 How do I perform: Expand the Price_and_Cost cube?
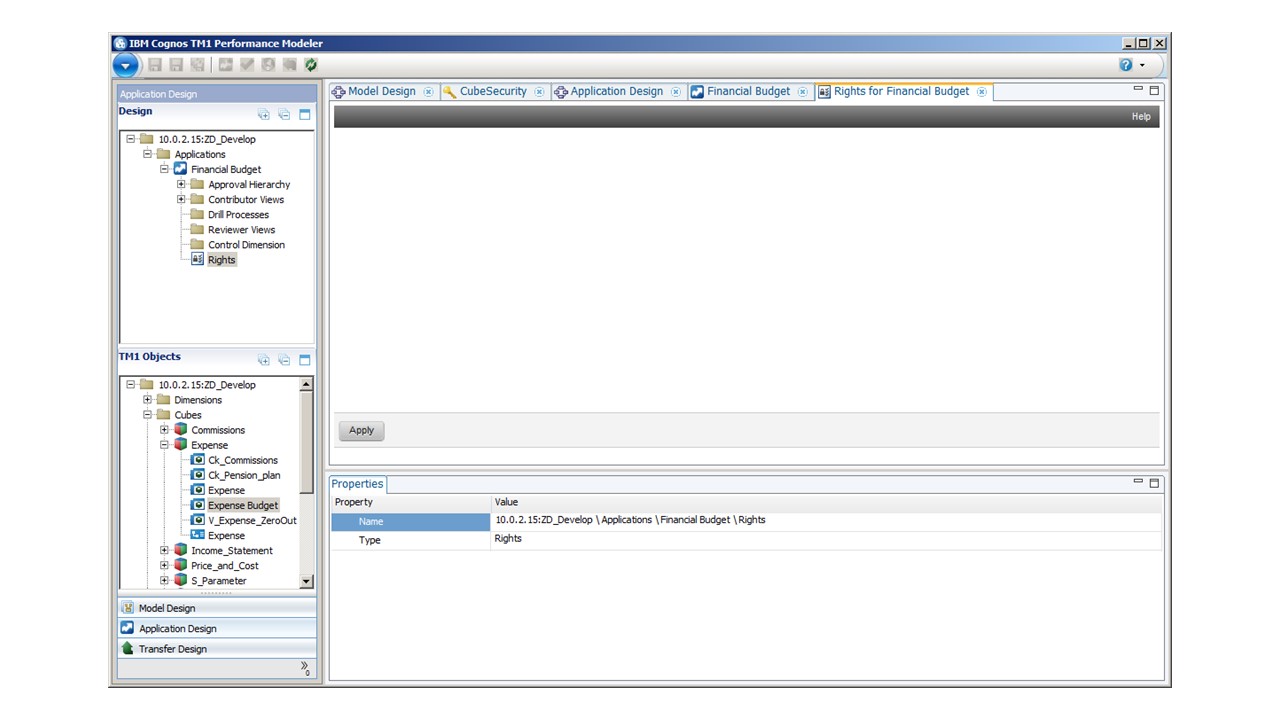coord(165,565)
